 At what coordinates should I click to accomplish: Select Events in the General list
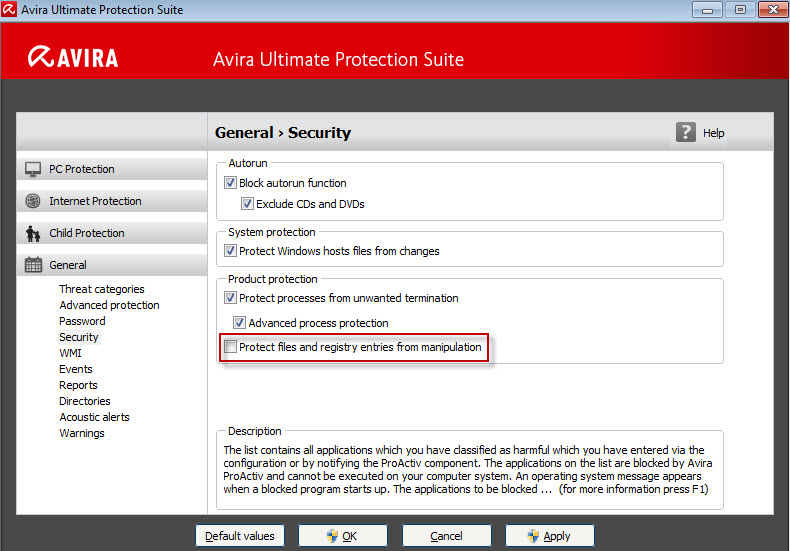(x=76, y=369)
